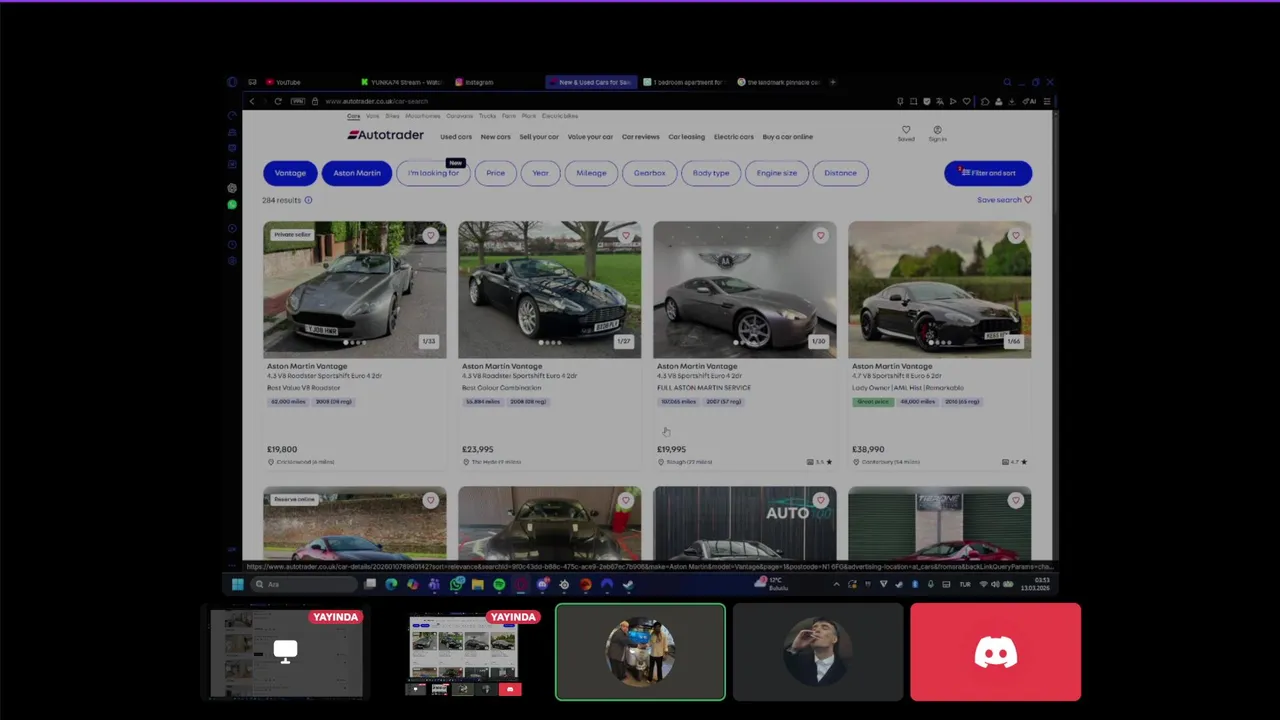
Task: Reload the page with refresh icon
Action: (x=278, y=101)
